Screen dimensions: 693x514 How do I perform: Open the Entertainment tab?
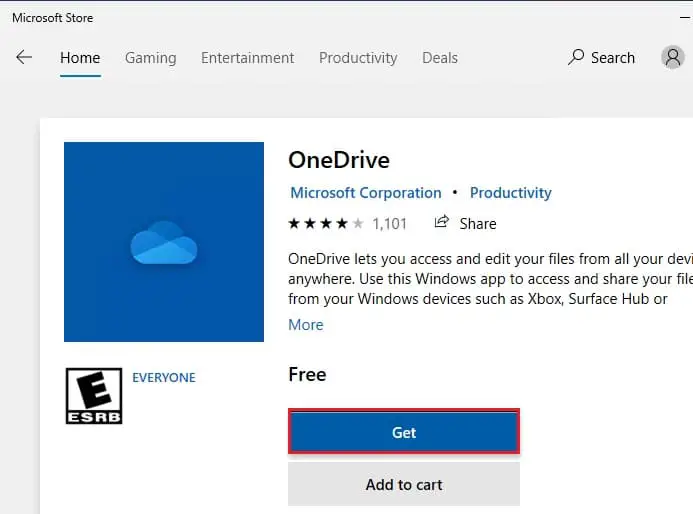click(248, 58)
